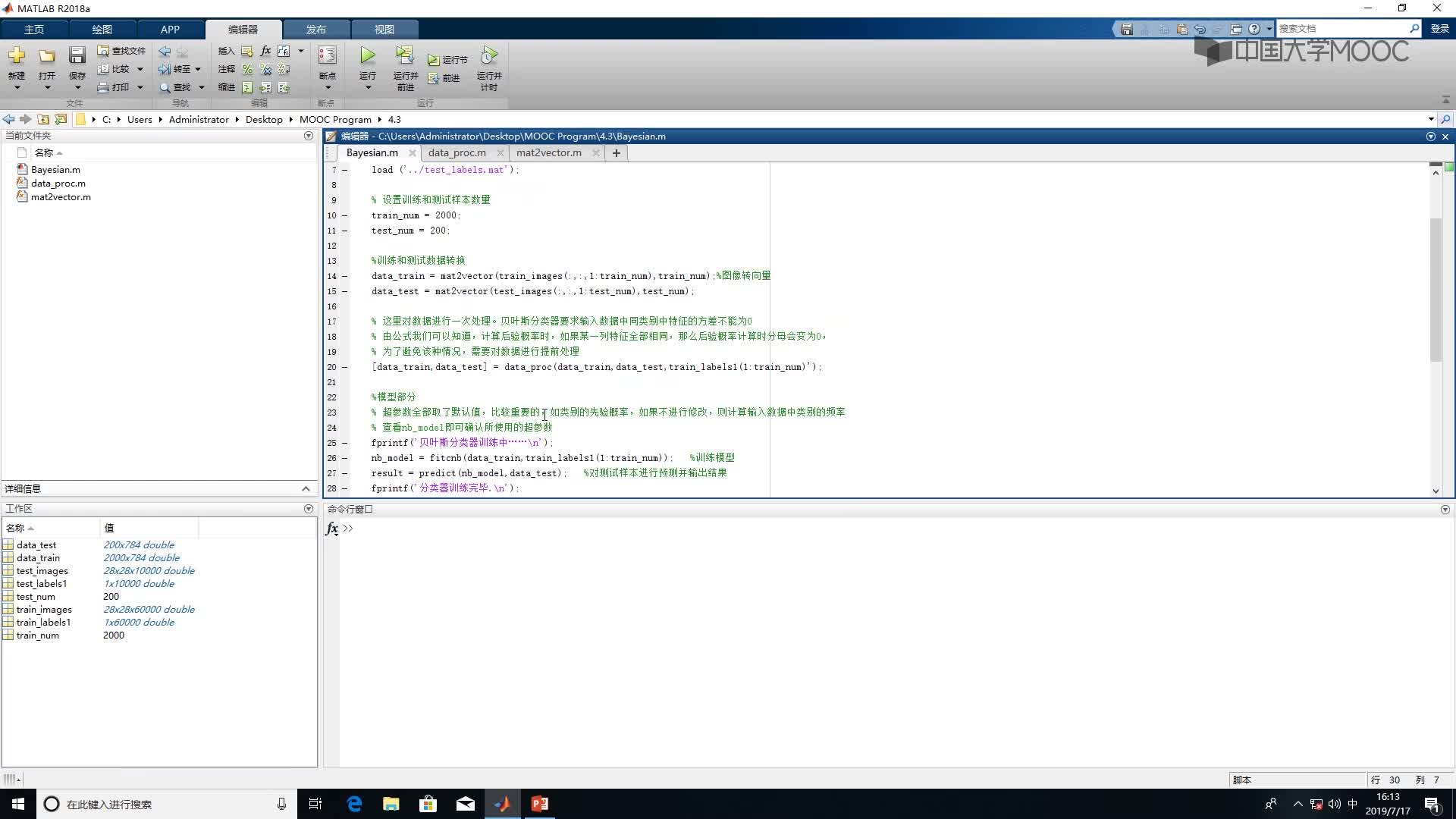Go back with the blue navigation arrow
1456x819 pixels.
[x=165, y=51]
